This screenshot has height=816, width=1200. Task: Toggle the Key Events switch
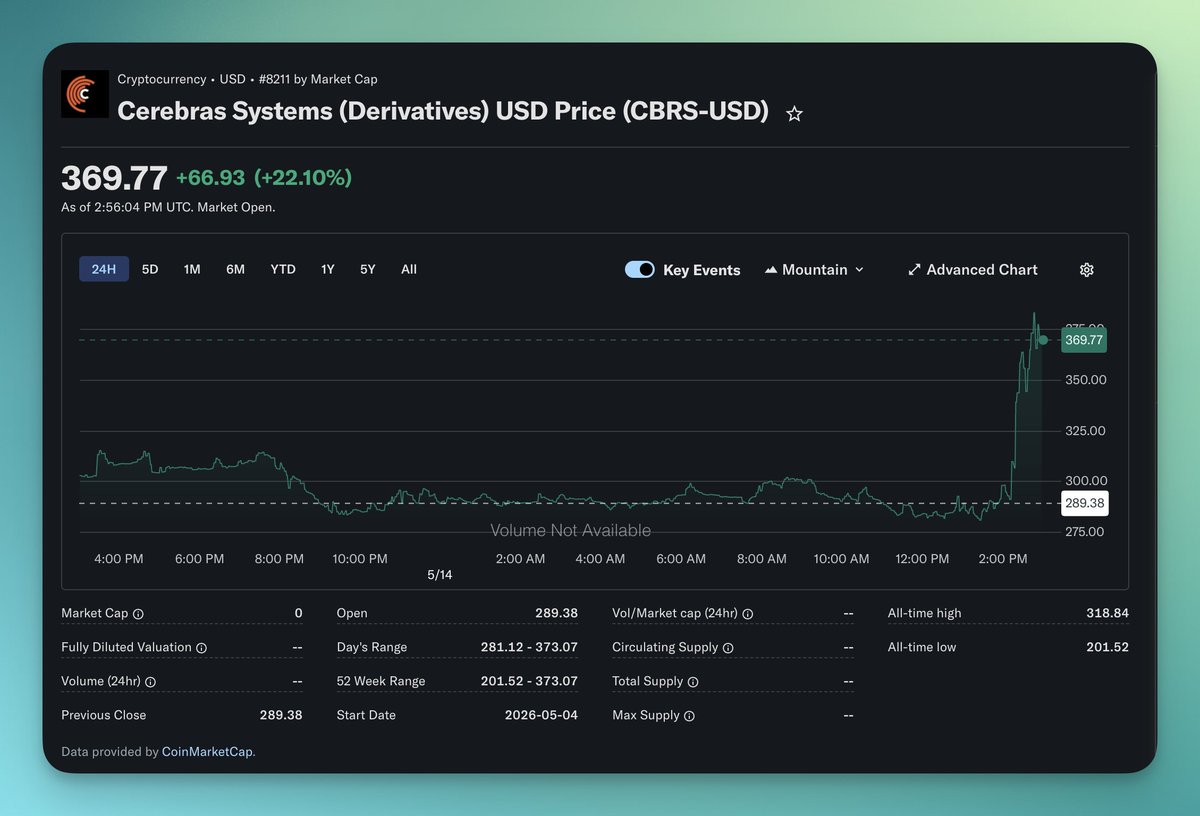640,270
